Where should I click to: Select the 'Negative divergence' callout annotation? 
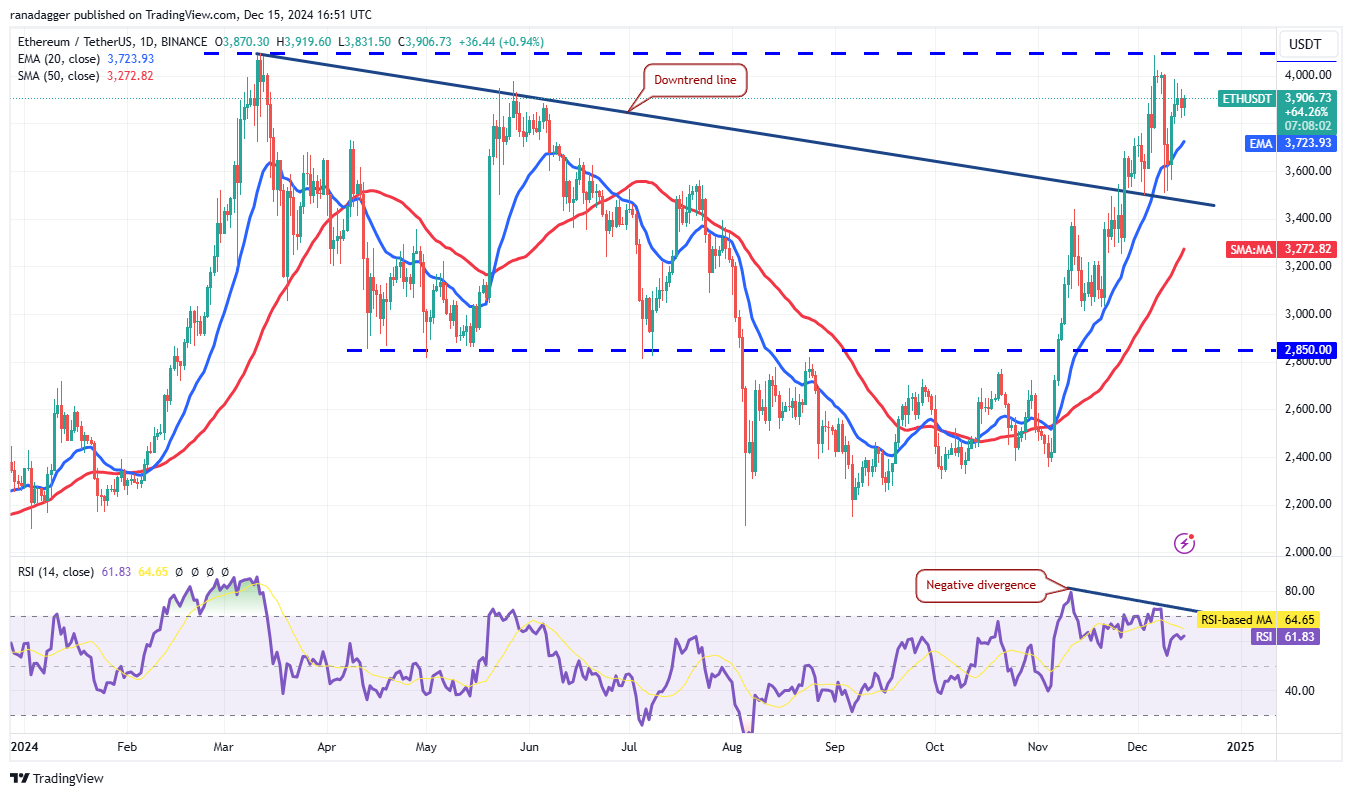tap(980, 585)
